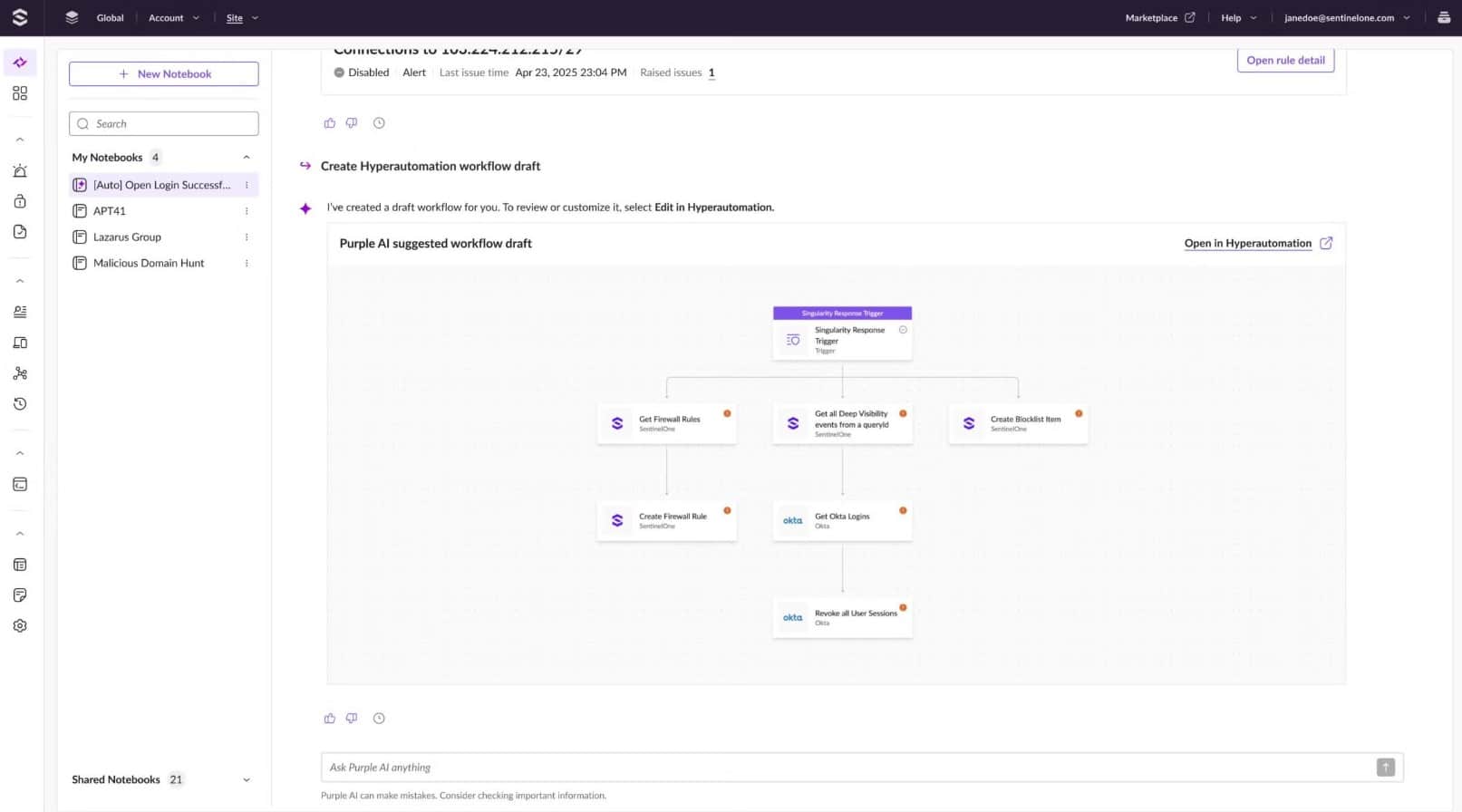Click Open rule detail button

click(1285, 60)
